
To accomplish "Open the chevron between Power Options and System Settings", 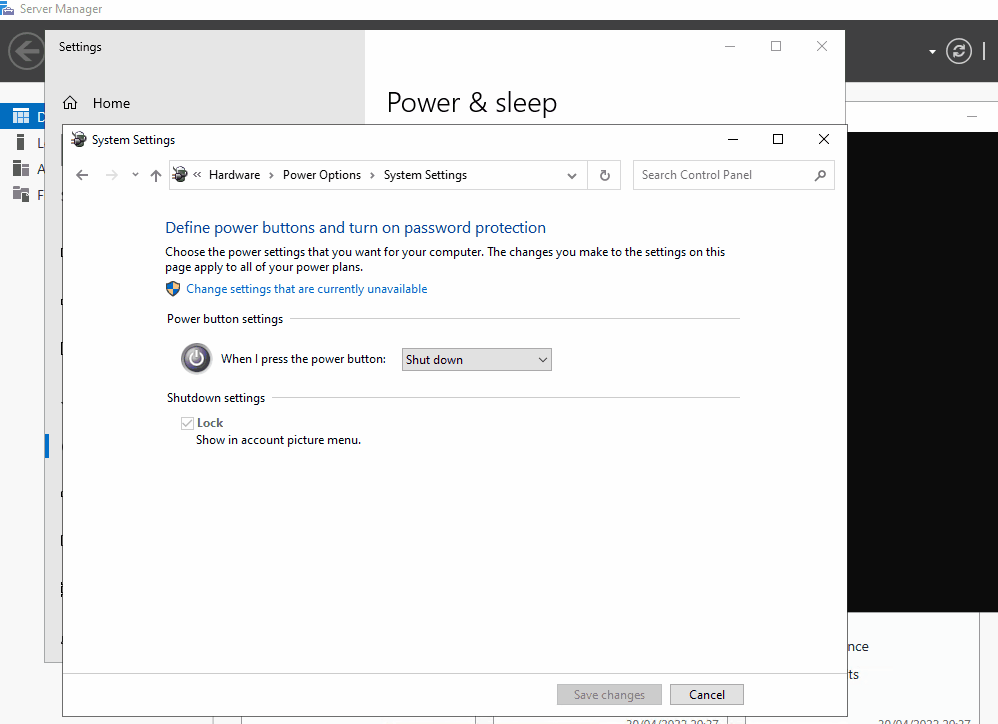I will point(372,176).
